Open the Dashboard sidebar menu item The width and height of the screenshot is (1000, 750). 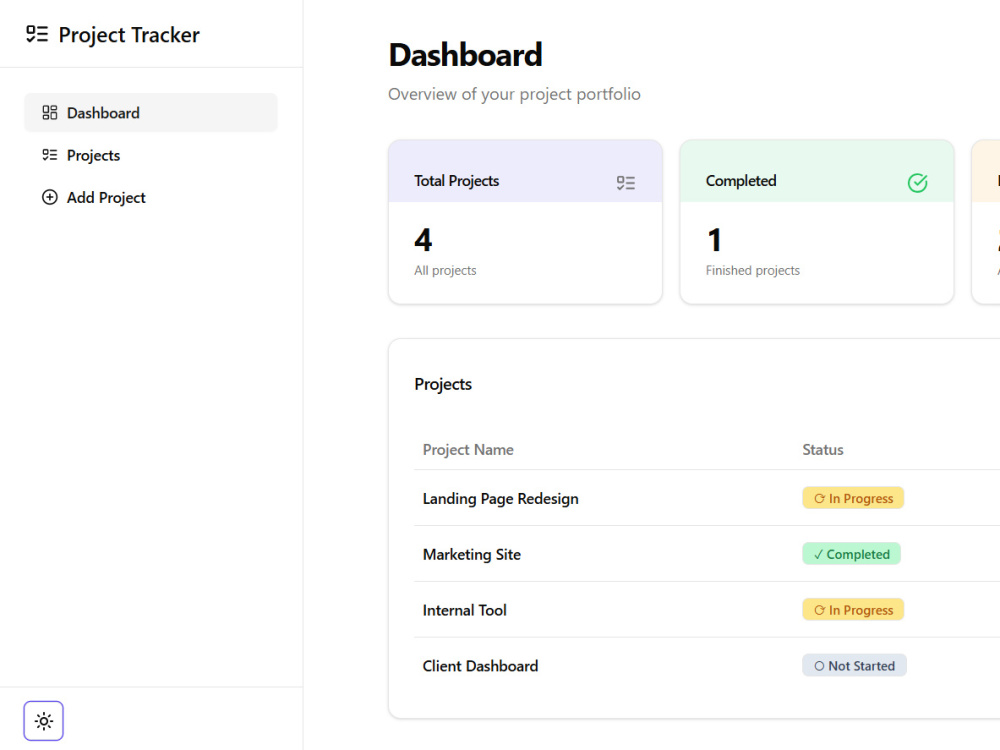click(x=151, y=113)
